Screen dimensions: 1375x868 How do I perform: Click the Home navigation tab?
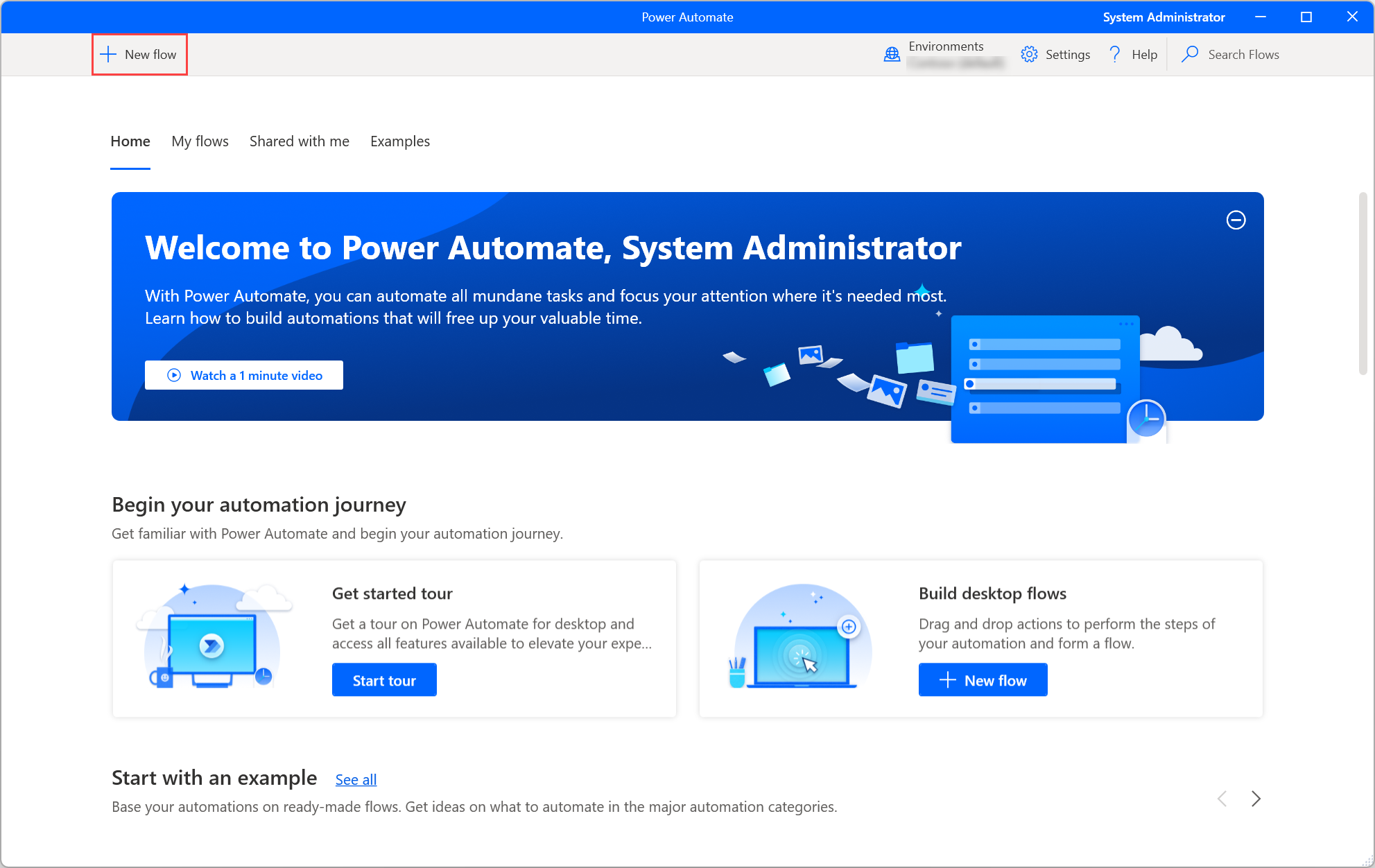tap(130, 141)
